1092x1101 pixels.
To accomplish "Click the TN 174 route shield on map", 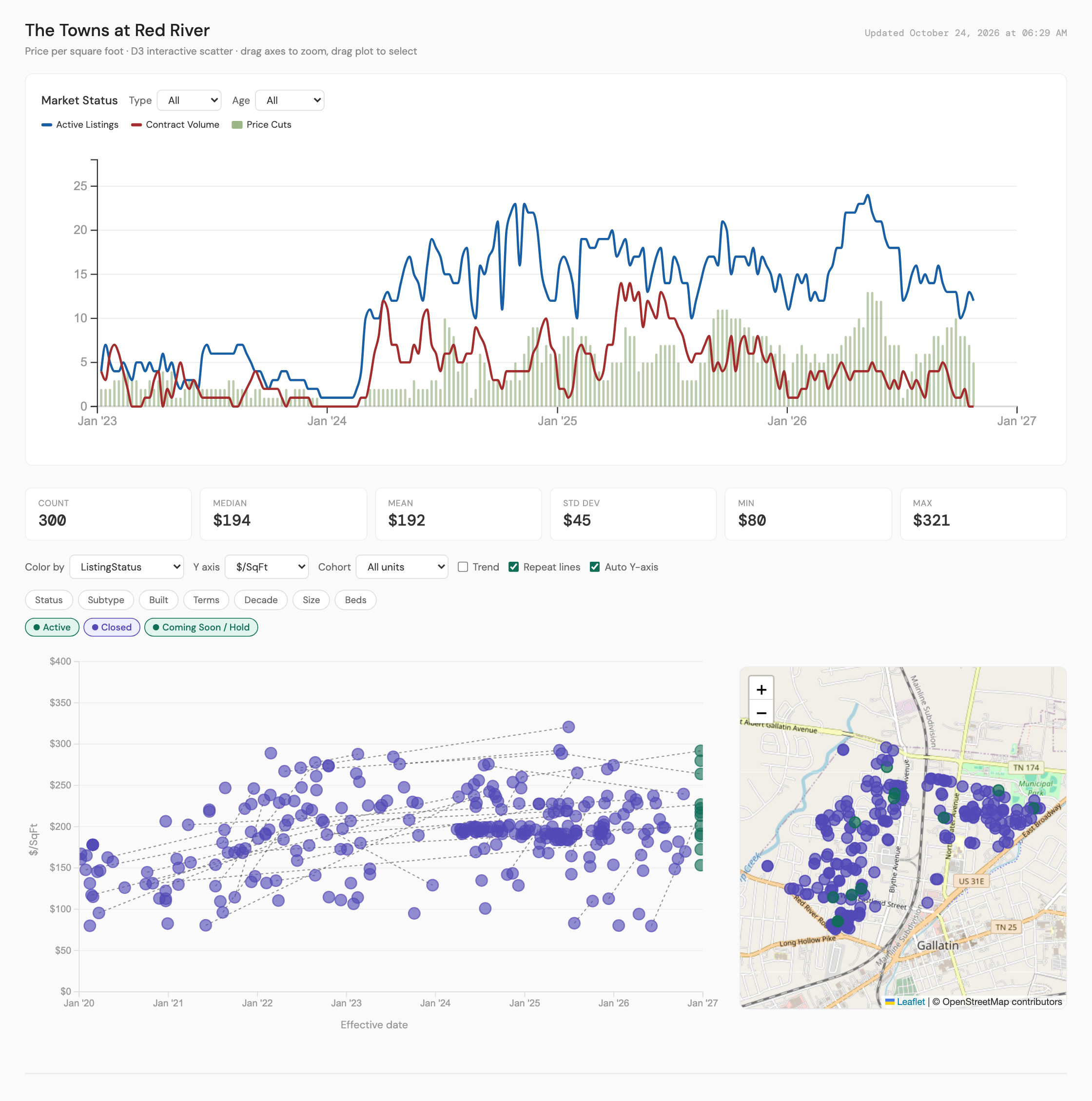I will 1026,767.
